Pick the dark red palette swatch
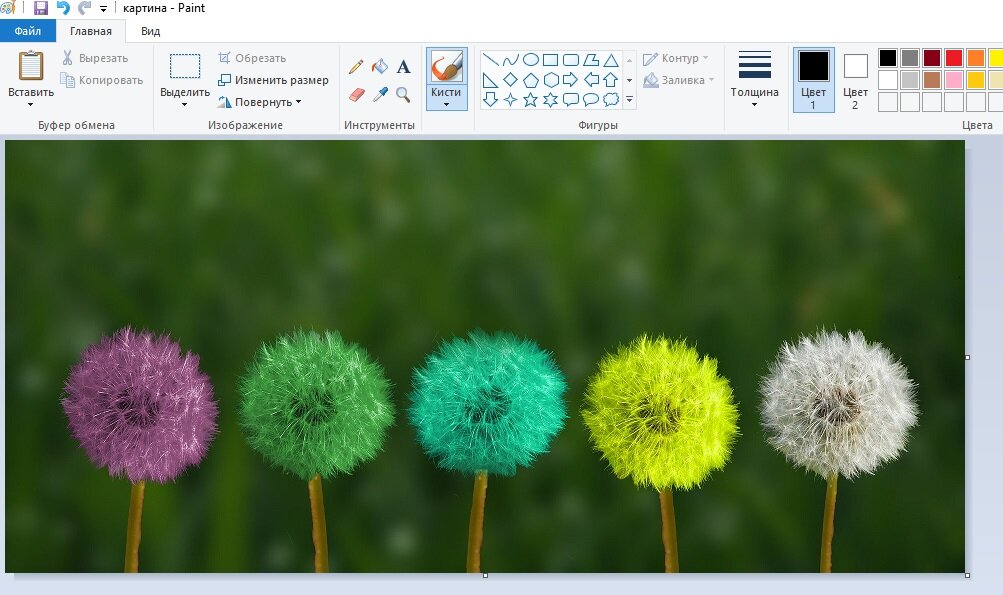The image size is (1003, 595). tap(931, 58)
